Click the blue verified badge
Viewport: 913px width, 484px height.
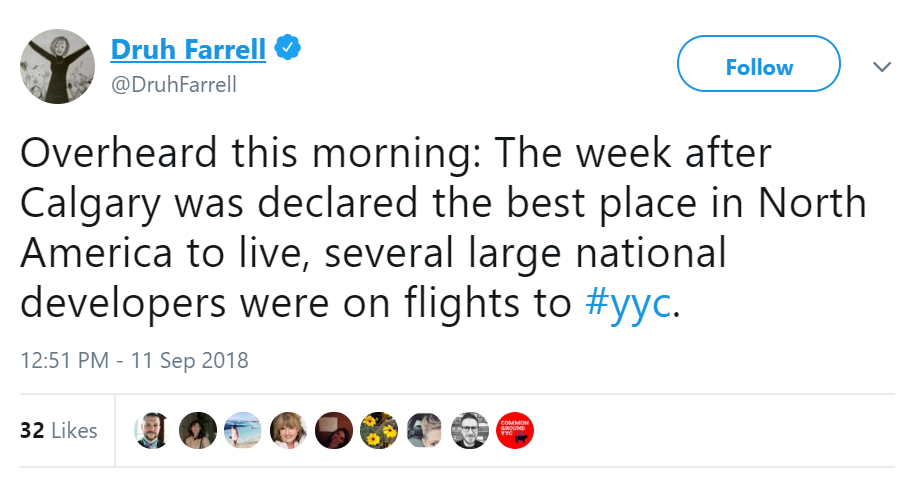pyautogui.click(x=289, y=47)
